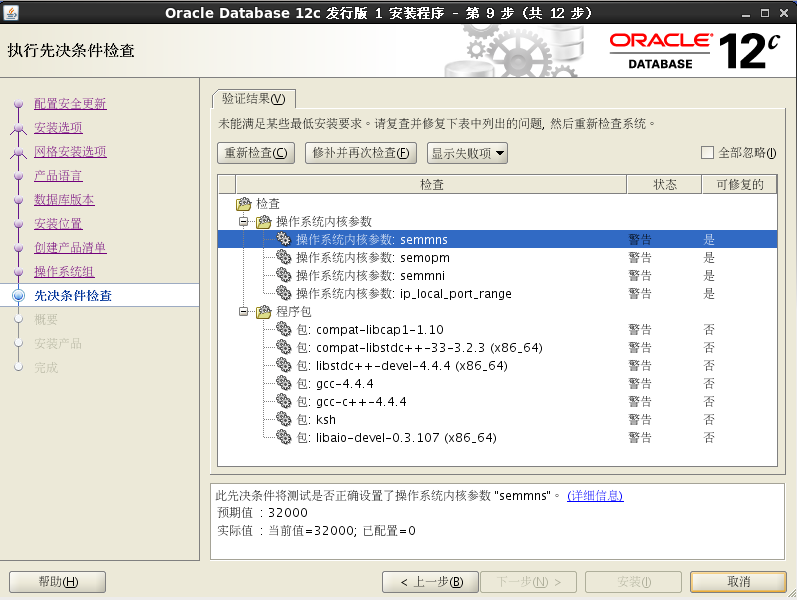Open the 显示失败项 dropdown
The width and height of the screenshot is (797, 600).
(x=468, y=153)
